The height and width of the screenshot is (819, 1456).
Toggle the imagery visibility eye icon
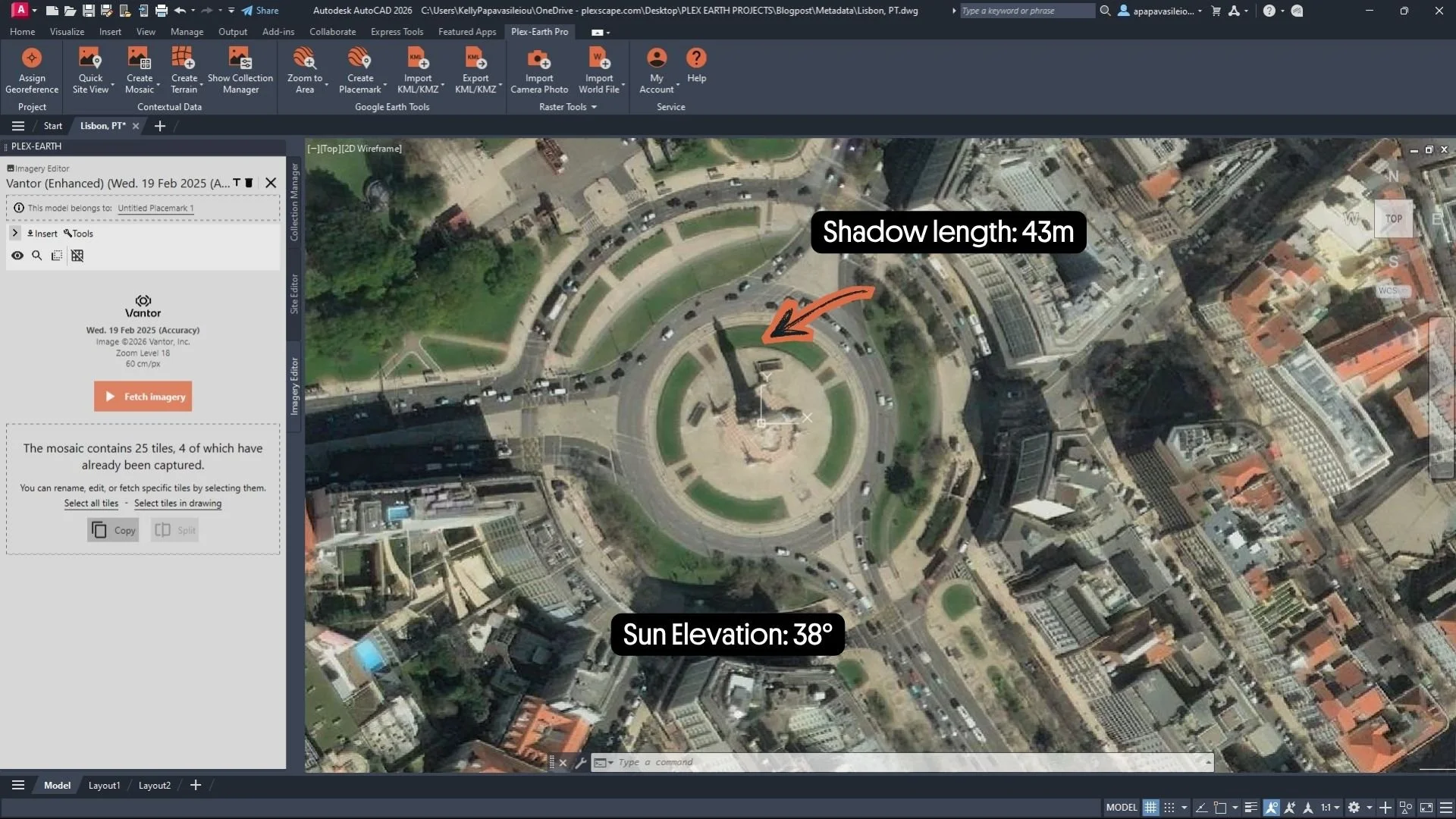click(17, 256)
